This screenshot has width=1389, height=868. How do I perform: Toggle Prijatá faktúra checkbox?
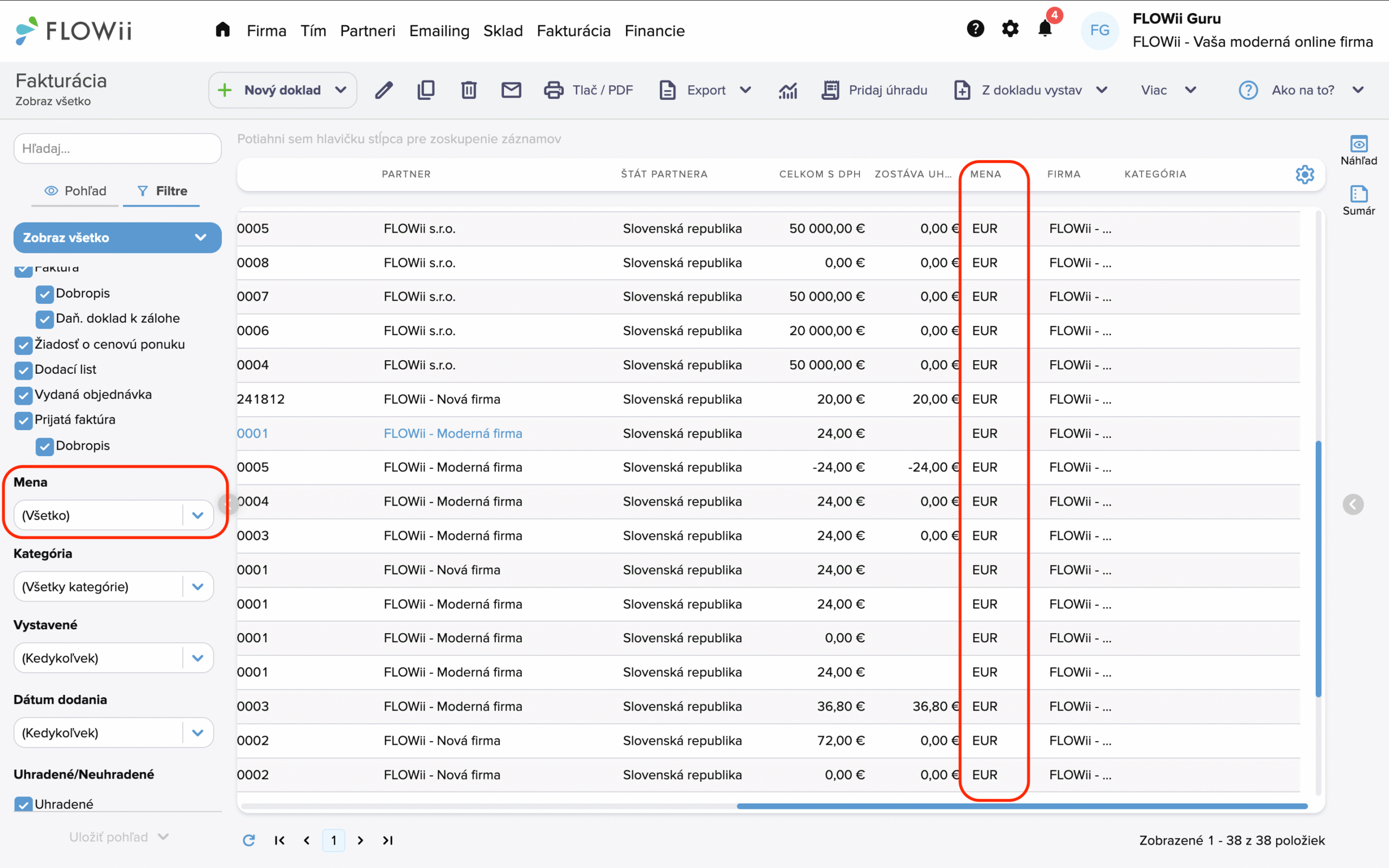(23, 421)
